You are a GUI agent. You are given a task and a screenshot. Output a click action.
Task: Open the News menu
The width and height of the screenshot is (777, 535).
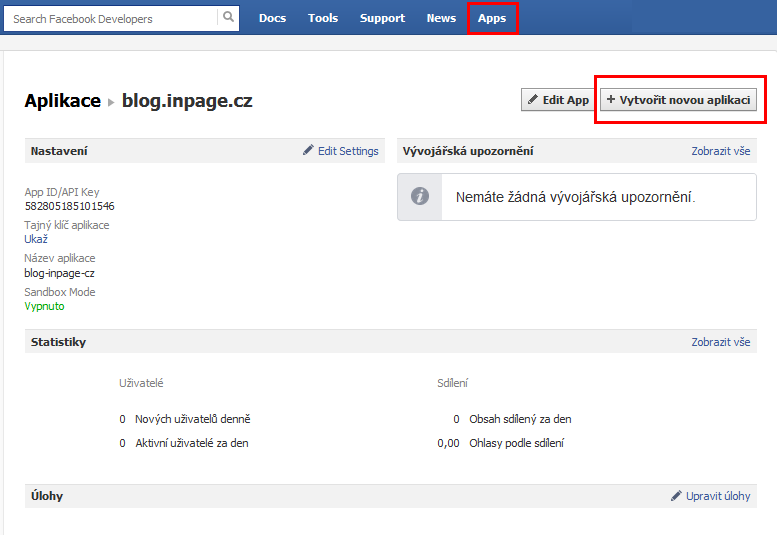click(x=441, y=18)
